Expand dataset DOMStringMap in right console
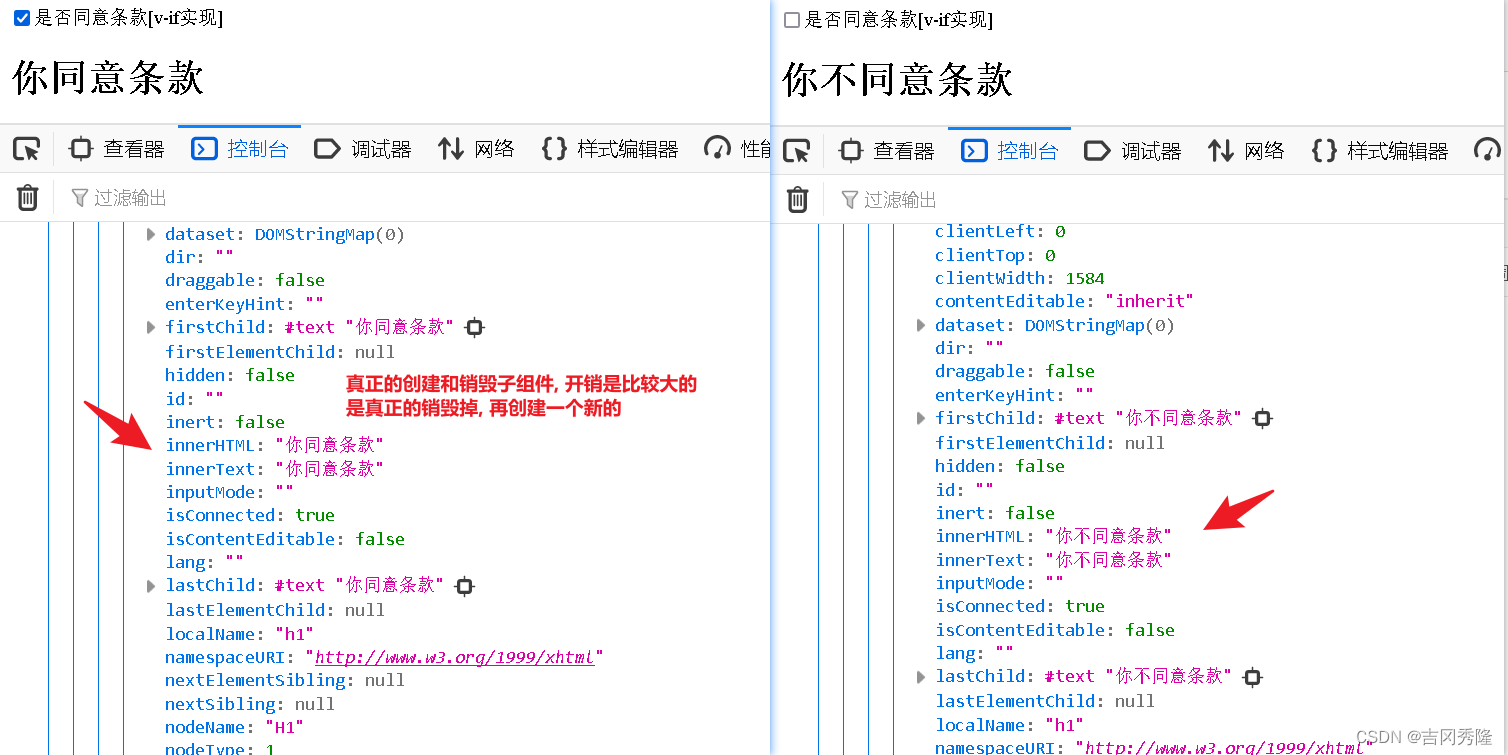The height and width of the screenshot is (755, 1508). [x=921, y=325]
